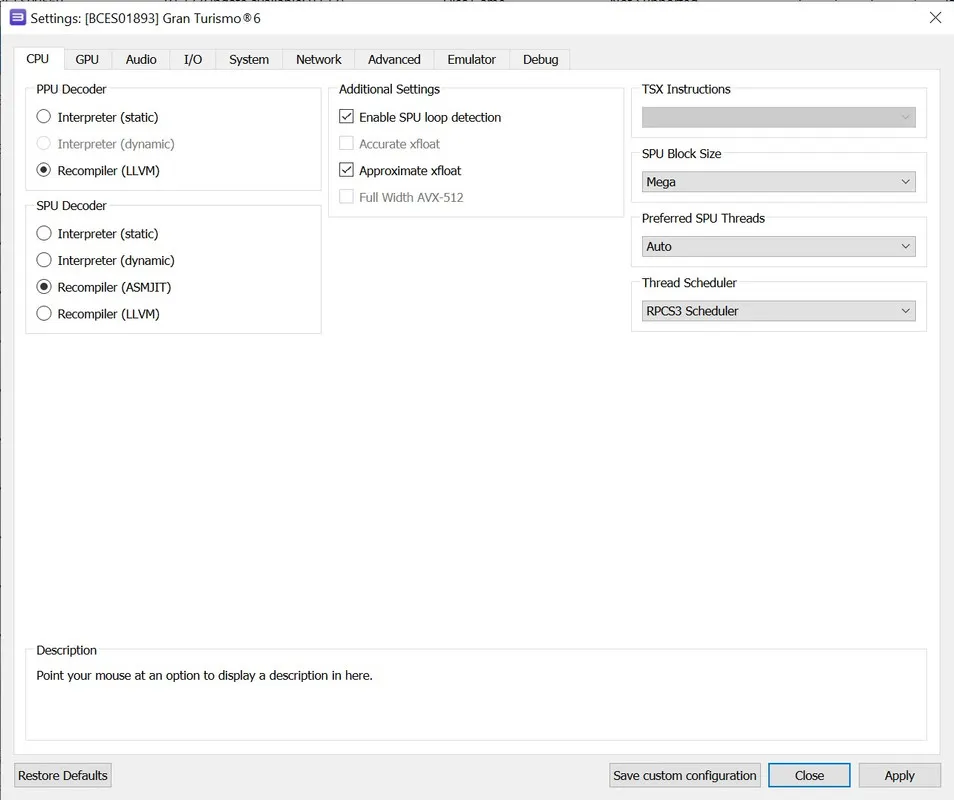Open the Preferred SPU Threads dropdown
This screenshot has height=800, width=954.
[x=778, y=246]
